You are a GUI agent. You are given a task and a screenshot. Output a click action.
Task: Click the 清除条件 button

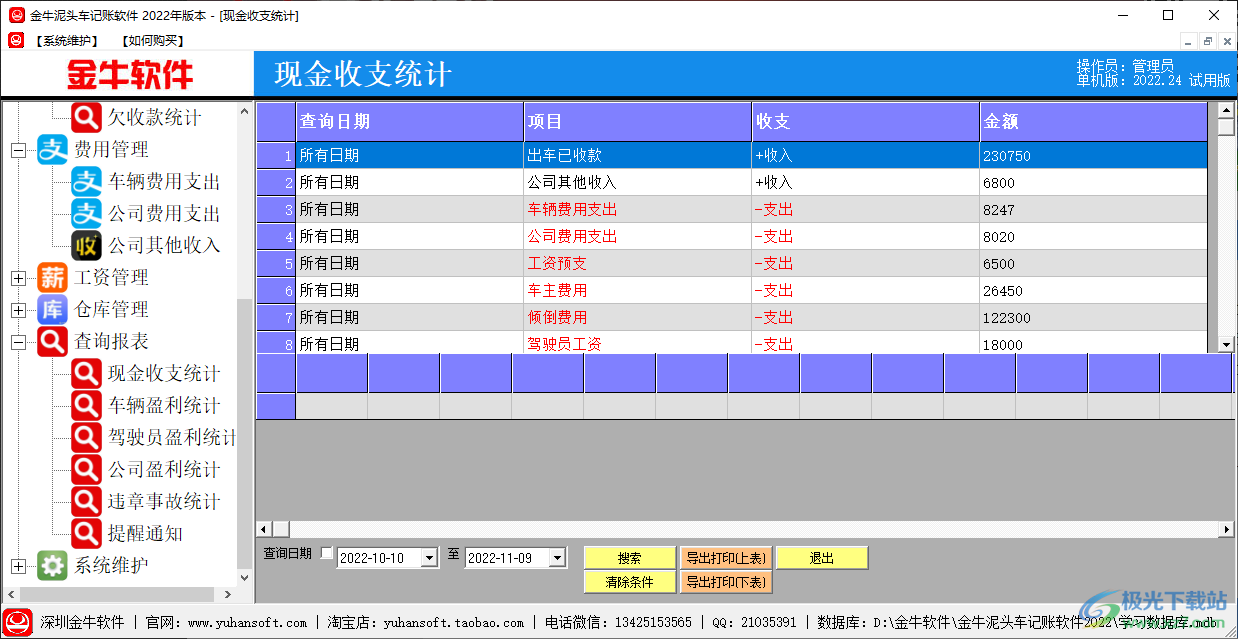[x=630, y=582]
